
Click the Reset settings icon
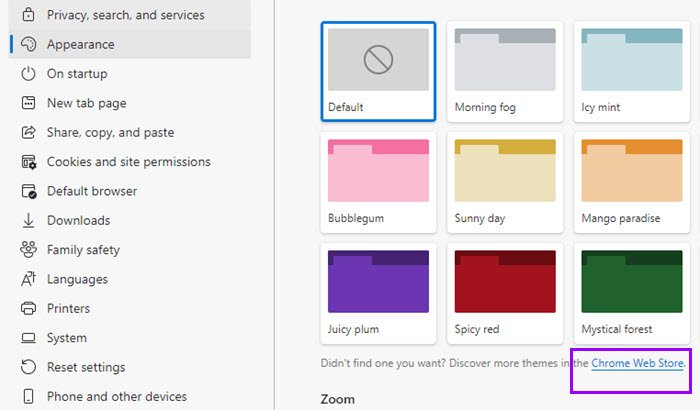[x=28, y=367]
